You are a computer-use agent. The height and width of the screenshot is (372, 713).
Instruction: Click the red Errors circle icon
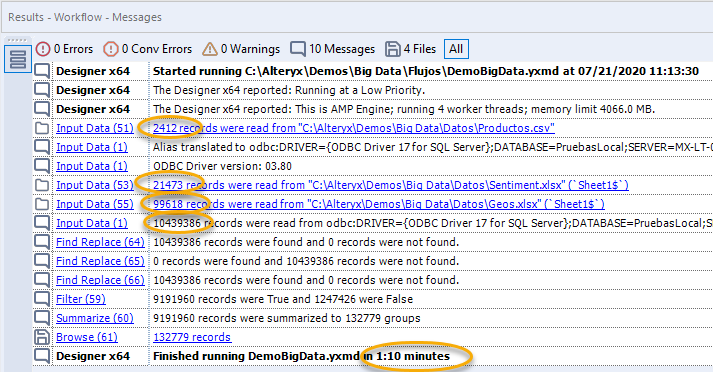coord(43,49)
